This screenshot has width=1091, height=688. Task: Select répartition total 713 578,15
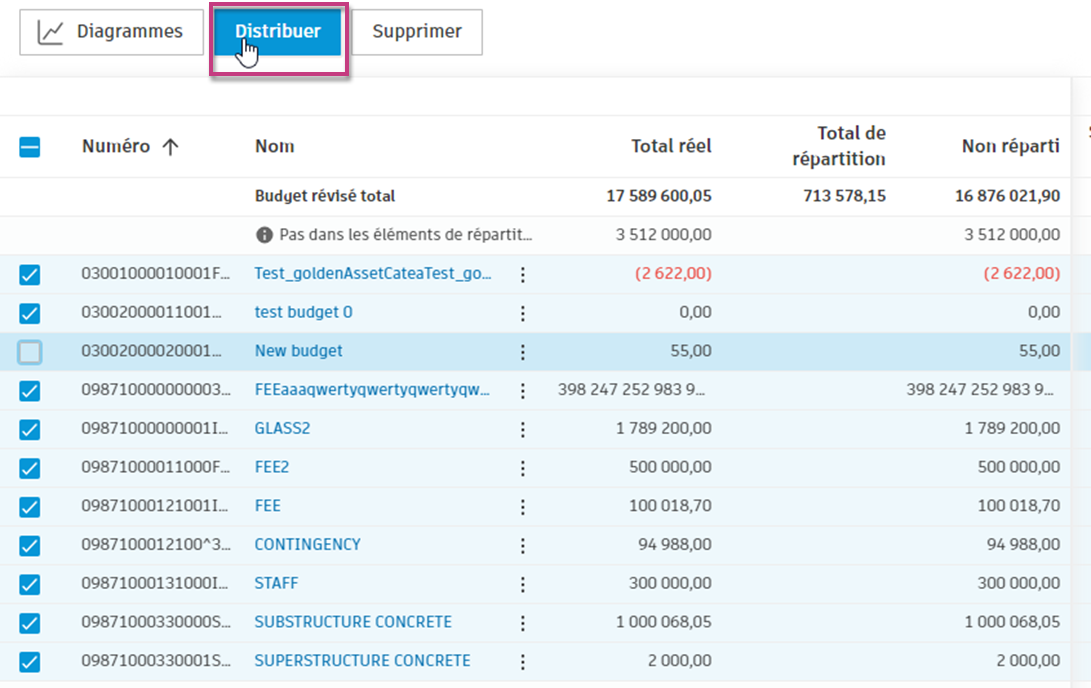click(x=845, y=196)
